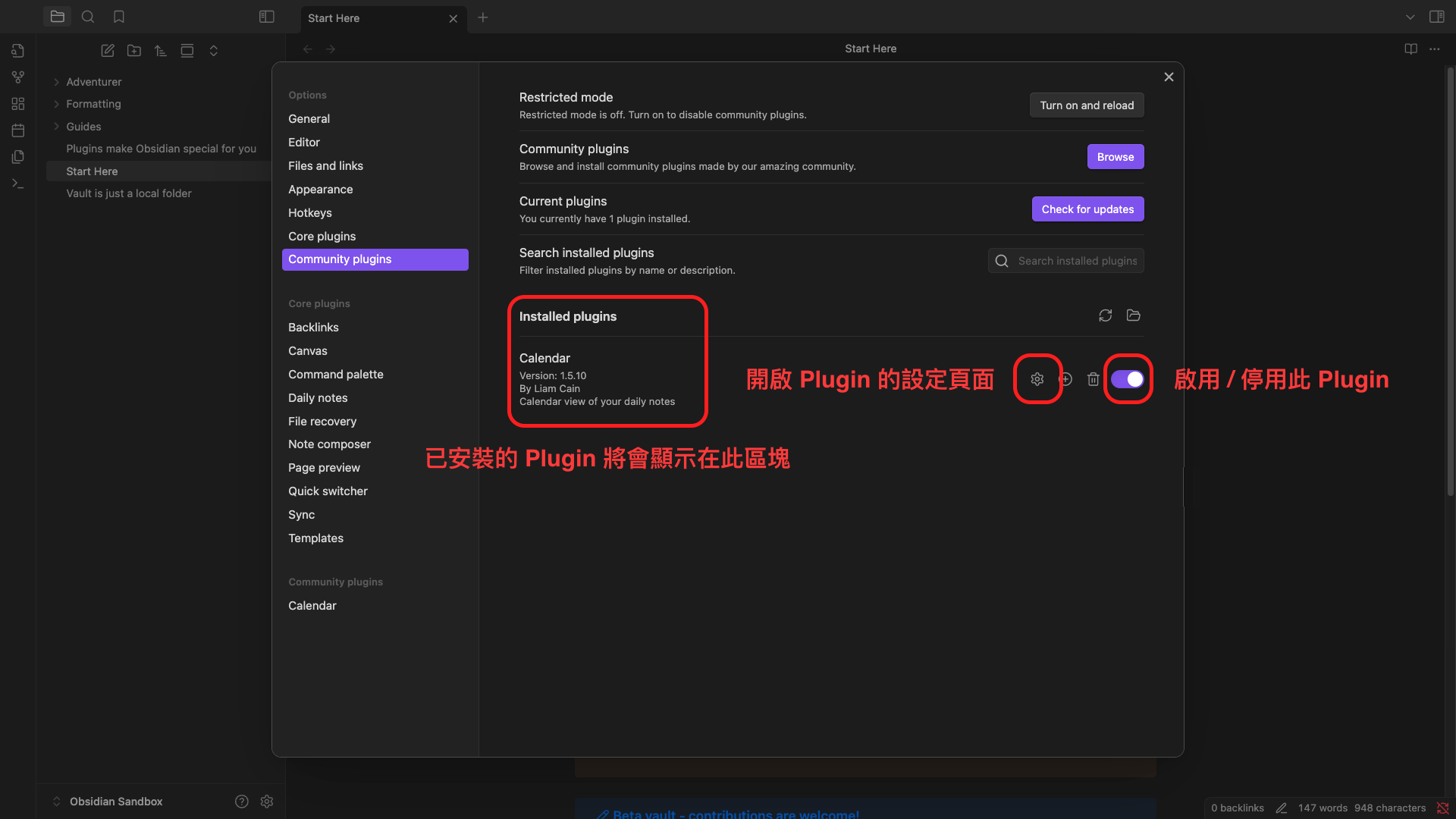Open General settings section
The width and height of the screenshot is (1456, 819).
375,119
